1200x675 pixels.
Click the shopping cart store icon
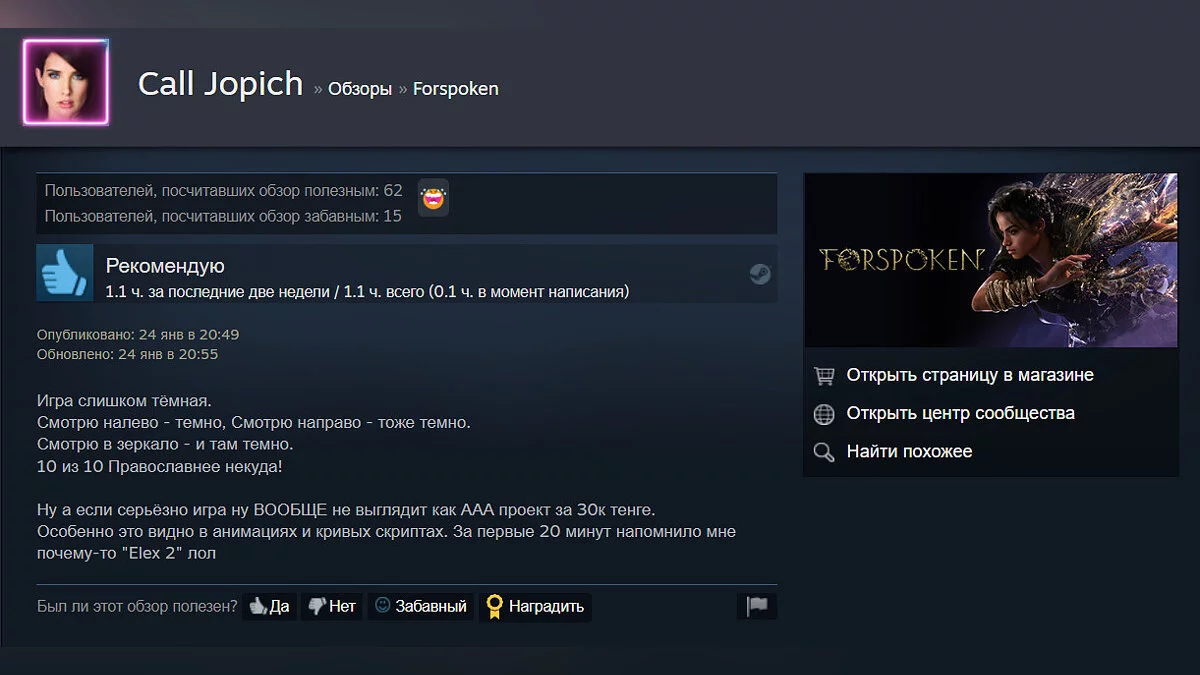(x=824, y=376)
